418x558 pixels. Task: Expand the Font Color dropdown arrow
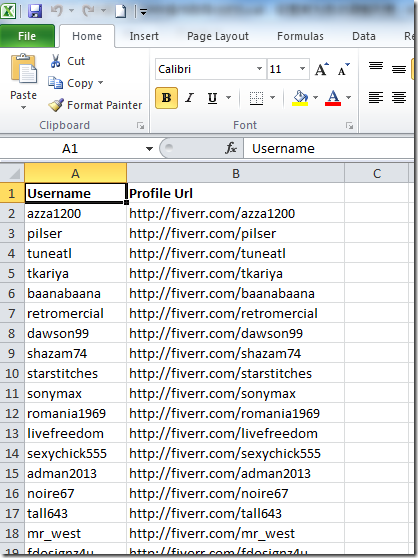pyautogui.click(x=348, y=98)
